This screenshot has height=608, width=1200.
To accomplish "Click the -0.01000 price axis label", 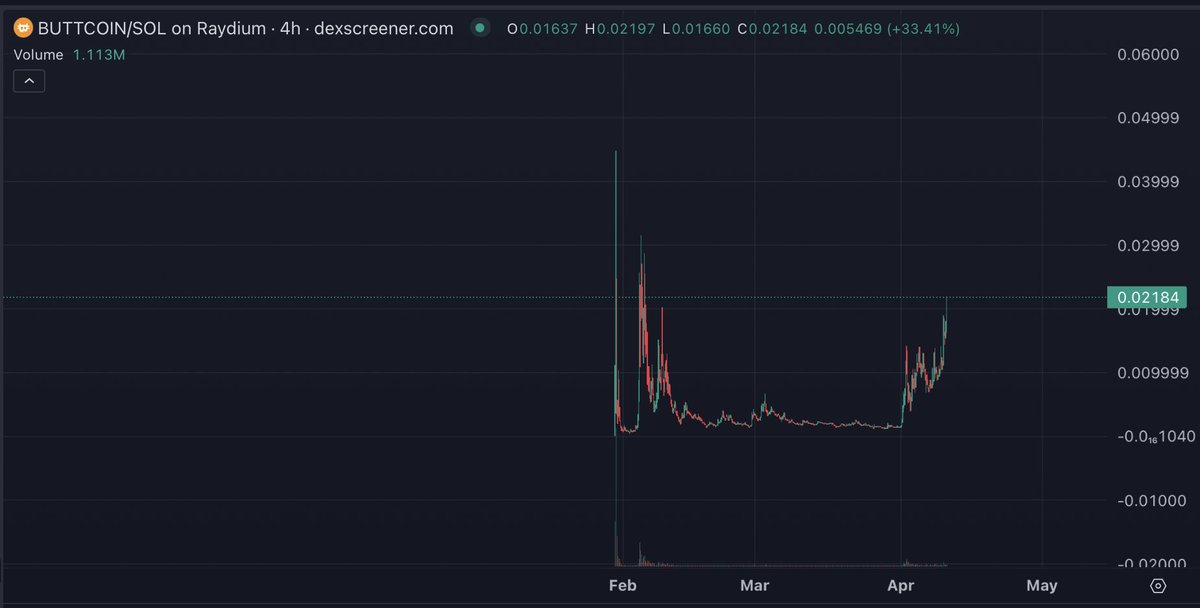I will coord(1150,500).
